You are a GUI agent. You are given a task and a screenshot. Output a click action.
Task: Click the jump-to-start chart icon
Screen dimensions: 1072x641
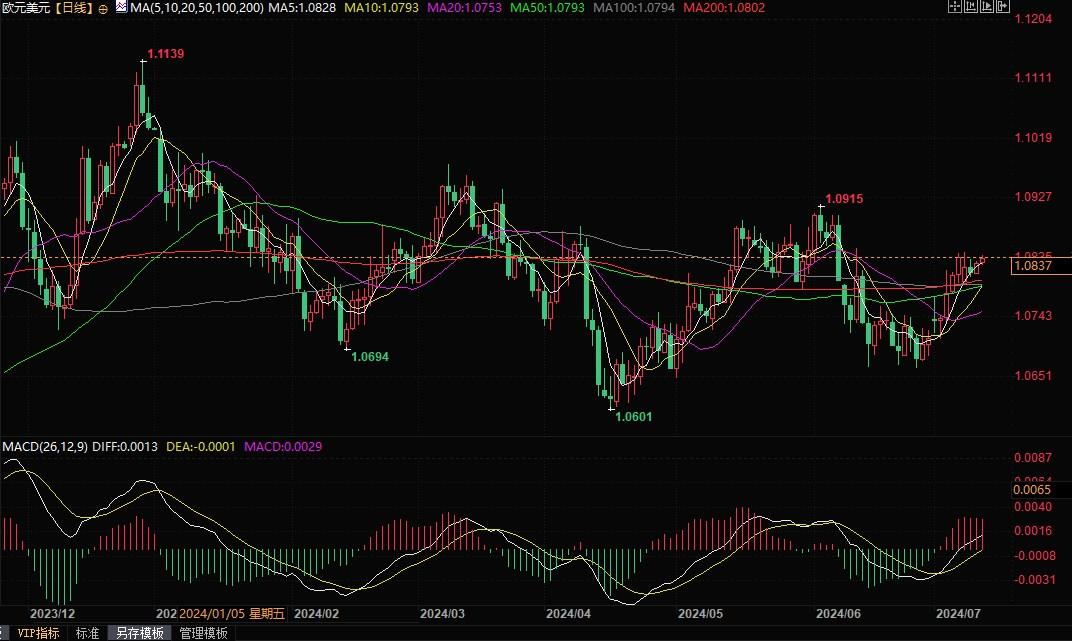click(x=971, y=7)
